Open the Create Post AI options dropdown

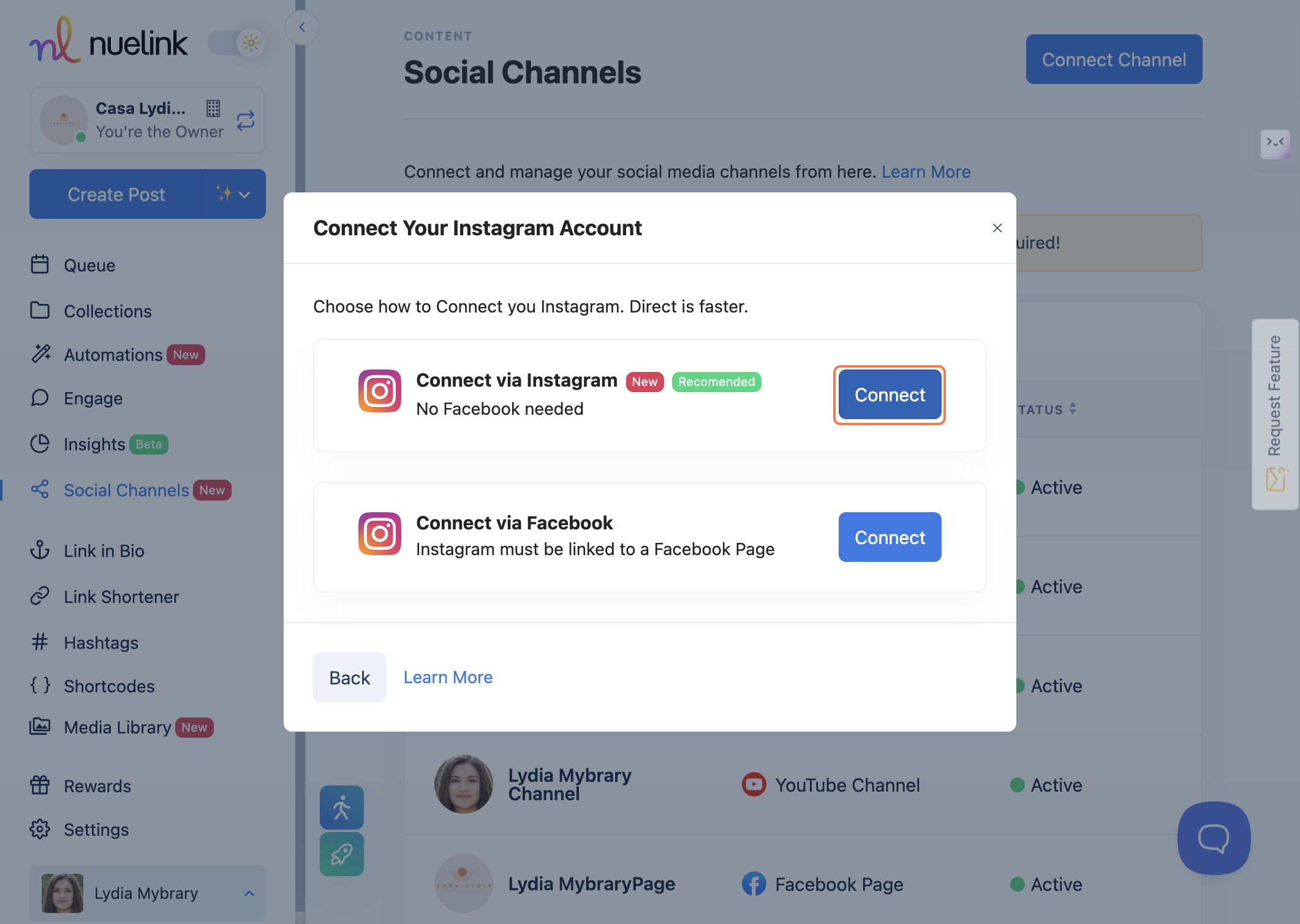[x=234, y=194]
